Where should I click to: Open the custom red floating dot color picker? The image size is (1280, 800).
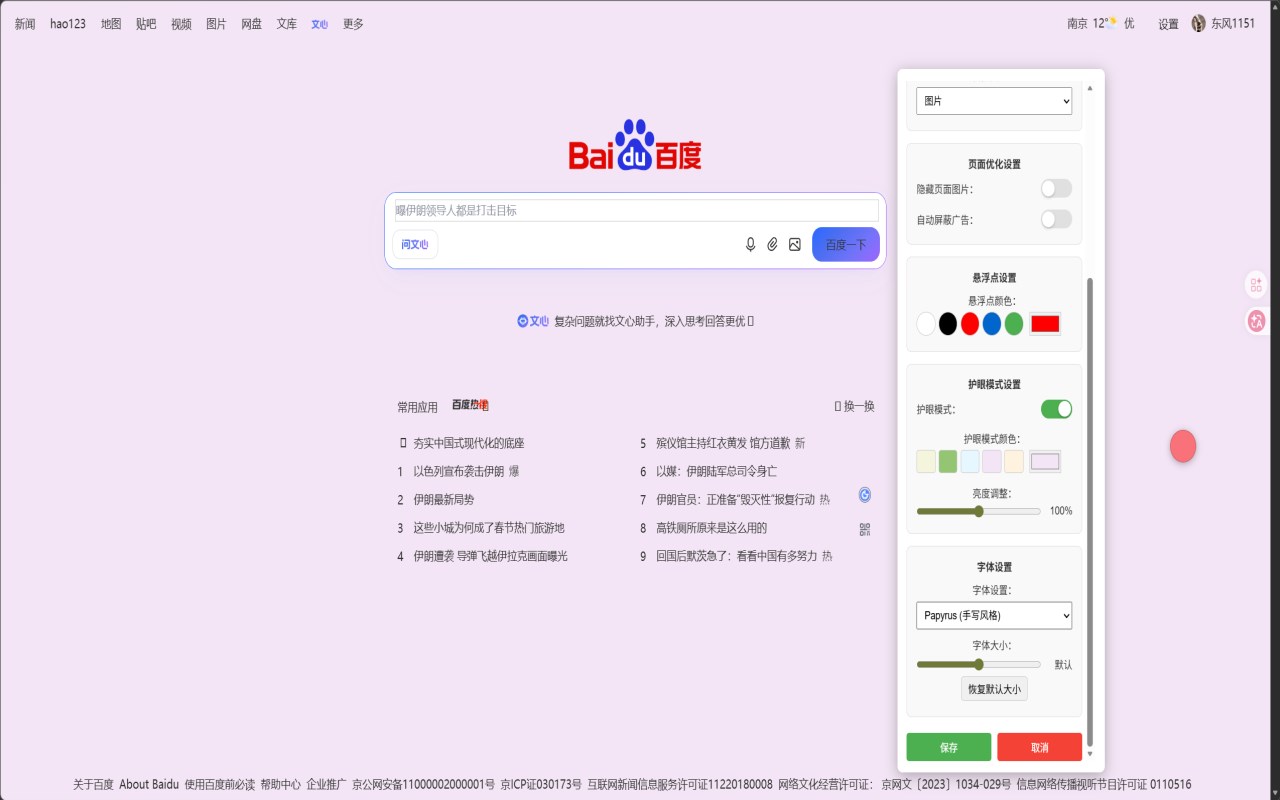tap(1045, 324)
